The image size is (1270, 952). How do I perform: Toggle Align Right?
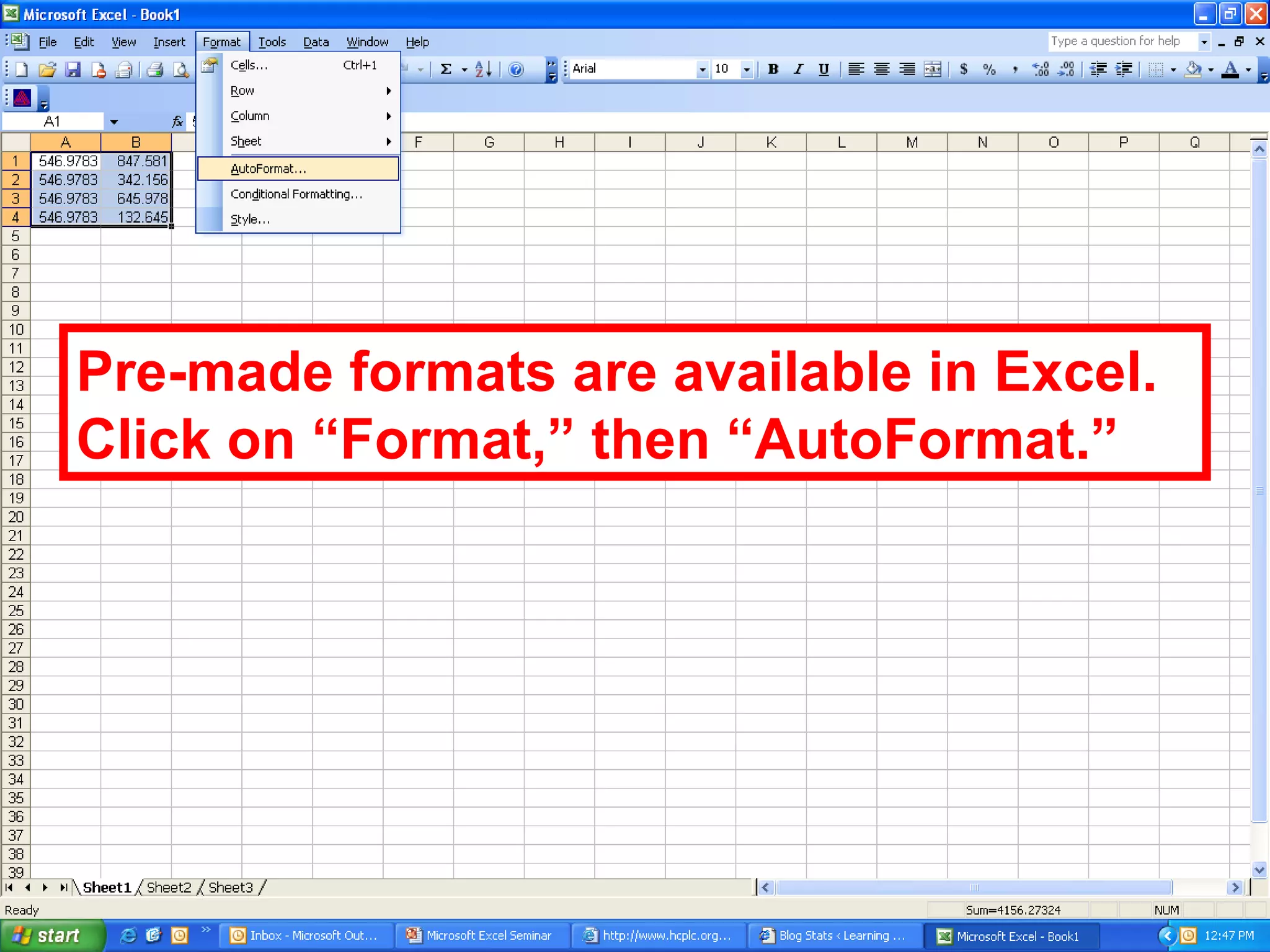pyautogui.click(x=907, y=69)
